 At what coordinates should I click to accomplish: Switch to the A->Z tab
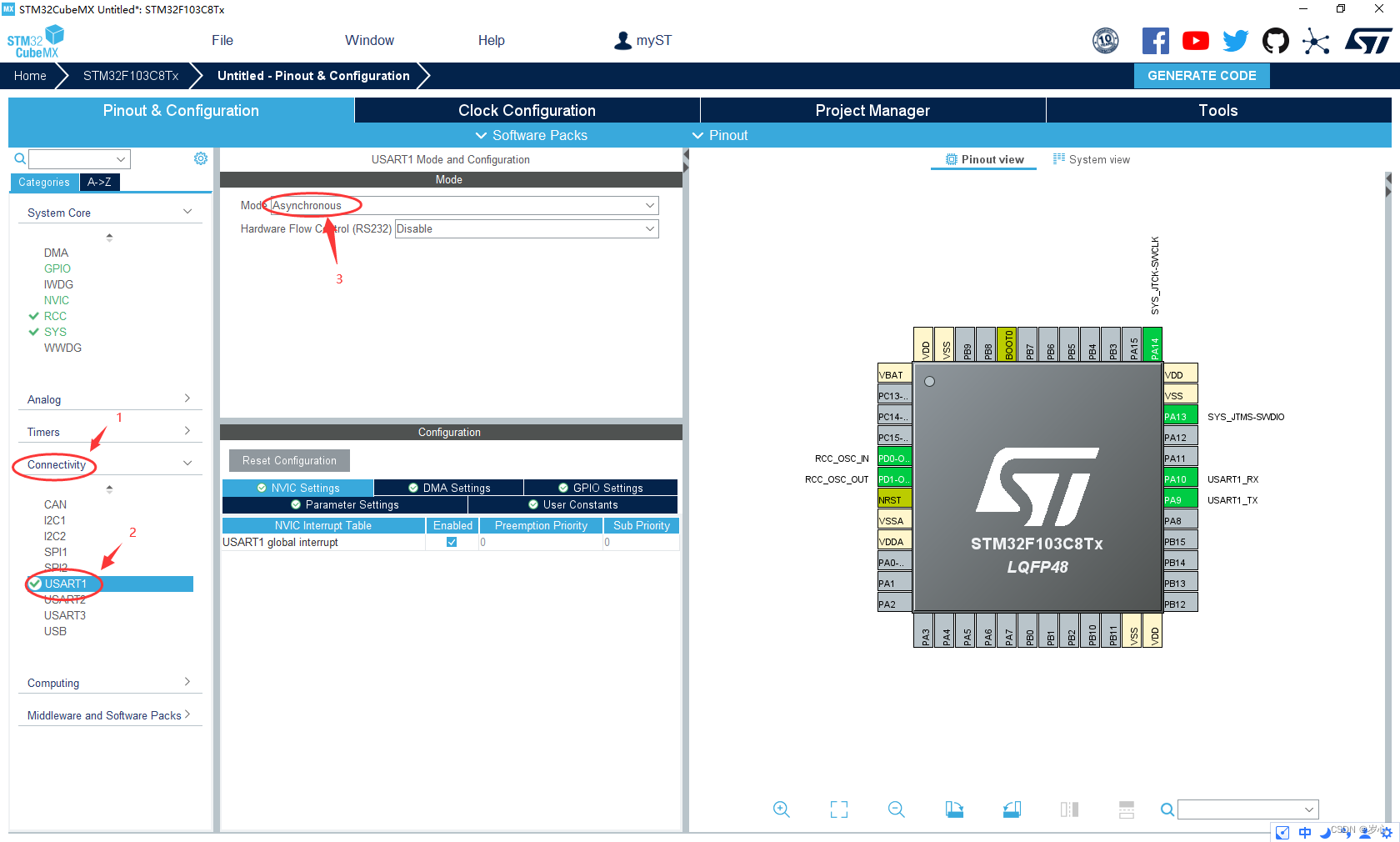tap(99, 182)
